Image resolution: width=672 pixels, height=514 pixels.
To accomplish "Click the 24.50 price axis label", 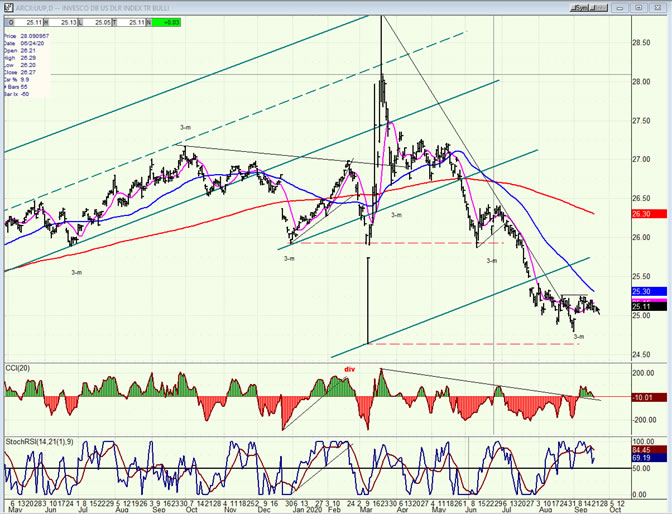I will pyautogui.click(x=641, y=355).
